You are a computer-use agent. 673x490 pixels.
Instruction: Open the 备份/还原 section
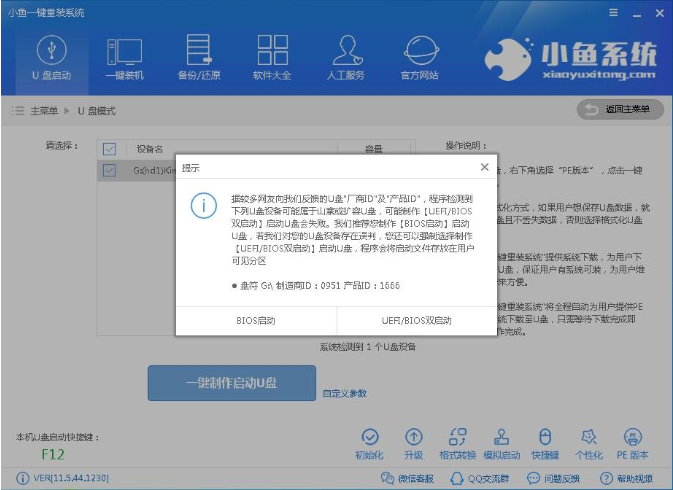pyautogui.click(x=199, y=57)
